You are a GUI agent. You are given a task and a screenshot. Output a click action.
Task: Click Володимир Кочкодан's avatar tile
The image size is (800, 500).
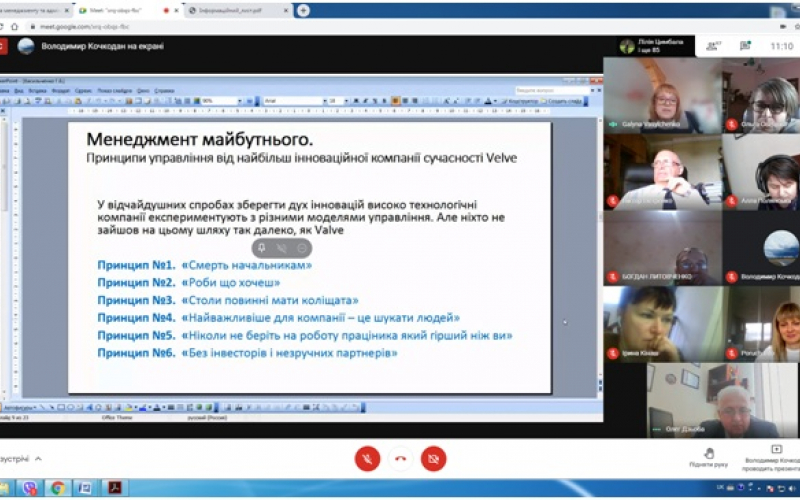pos(762,247)
